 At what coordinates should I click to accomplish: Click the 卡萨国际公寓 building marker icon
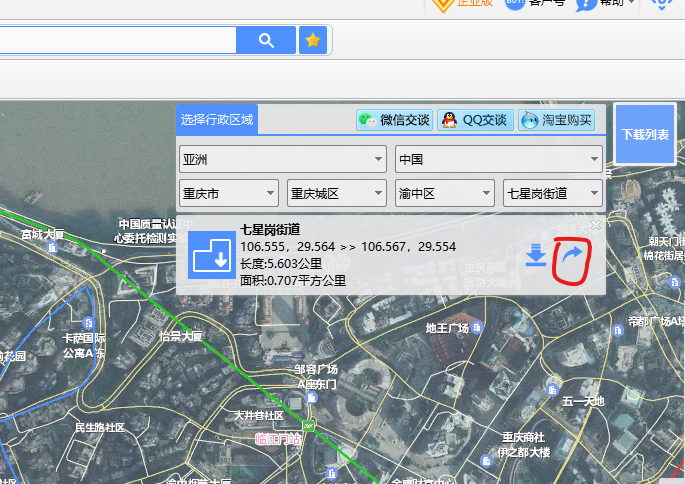click(x=88, y=323)
